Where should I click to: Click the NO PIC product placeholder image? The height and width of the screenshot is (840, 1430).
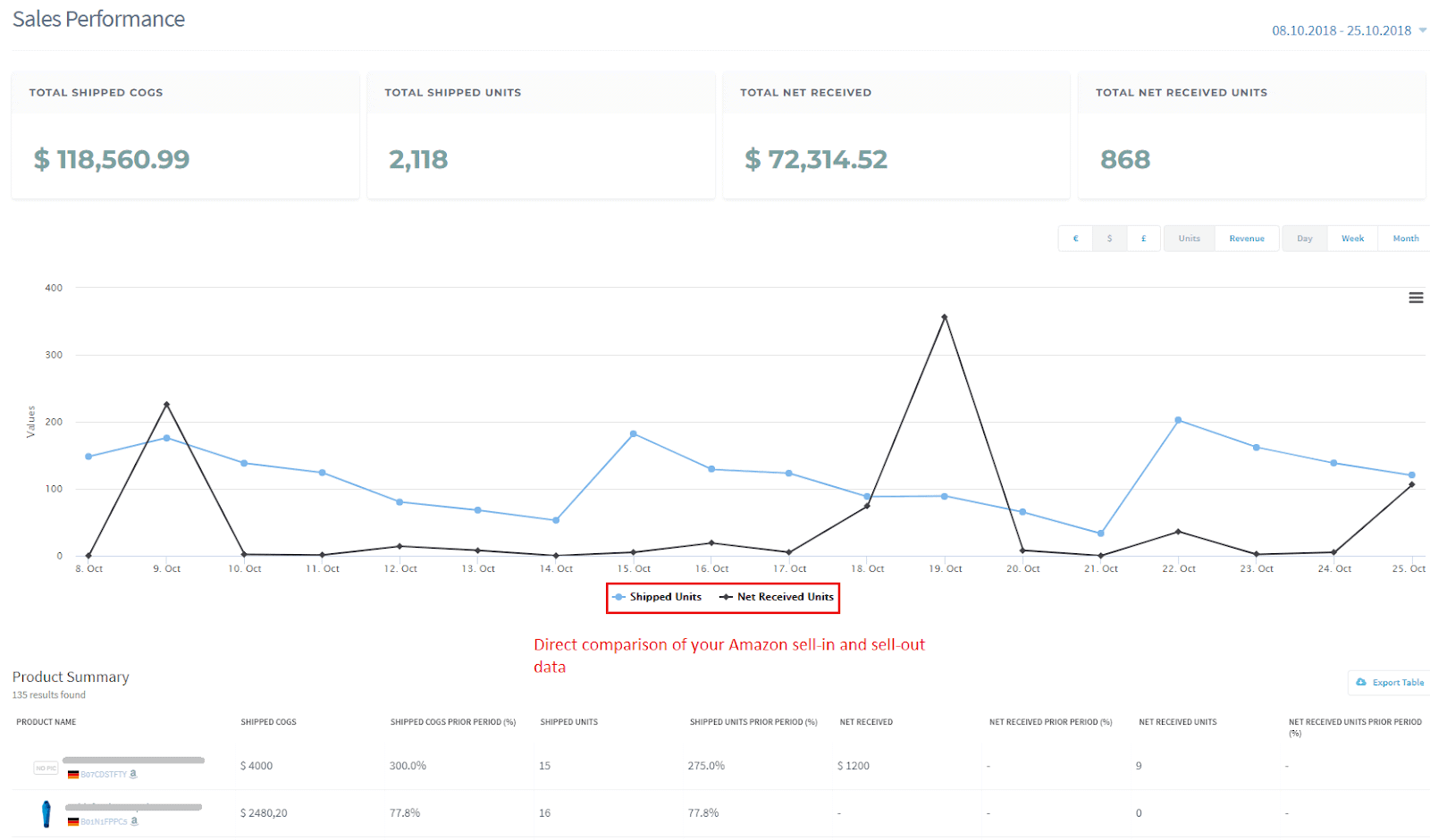click(x=46, y=768)
